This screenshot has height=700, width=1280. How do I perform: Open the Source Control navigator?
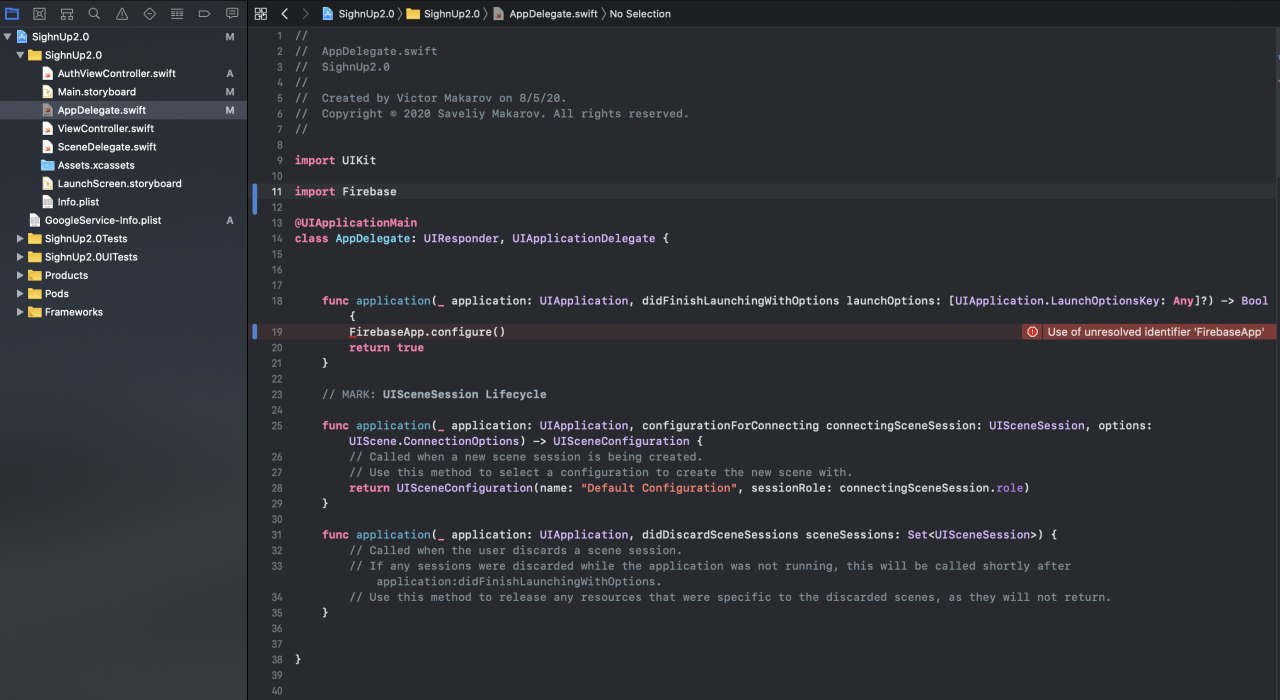39,14
